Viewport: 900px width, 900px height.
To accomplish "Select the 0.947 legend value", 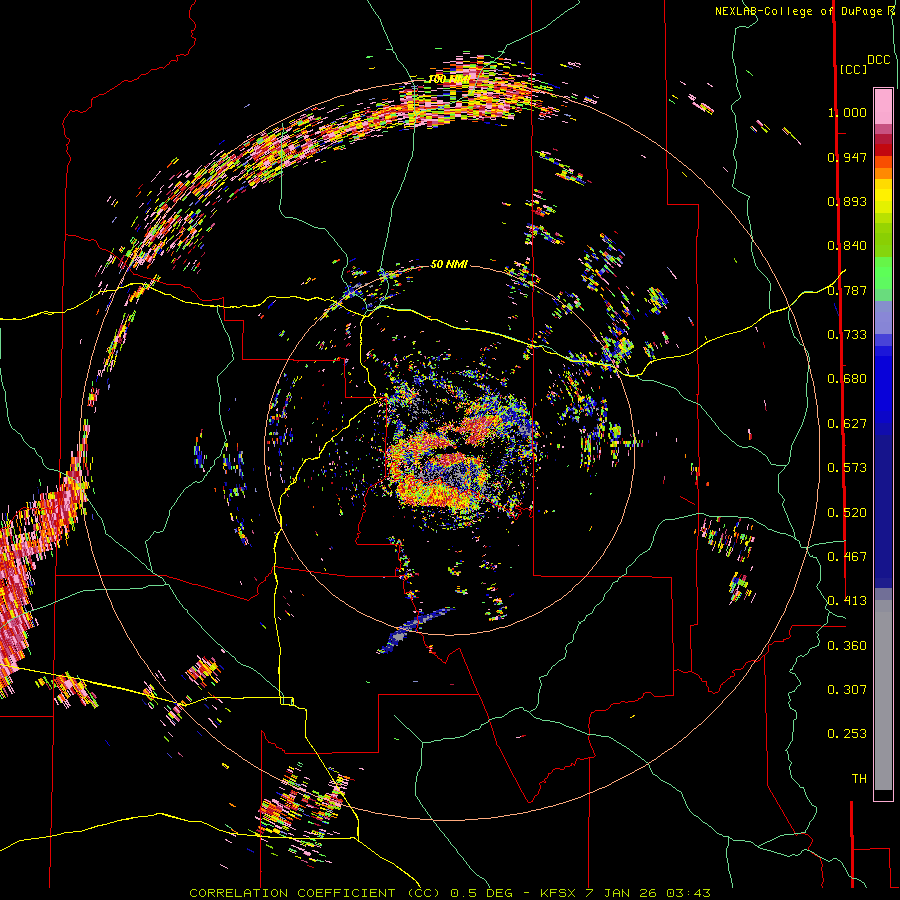I will click(847, 157).
